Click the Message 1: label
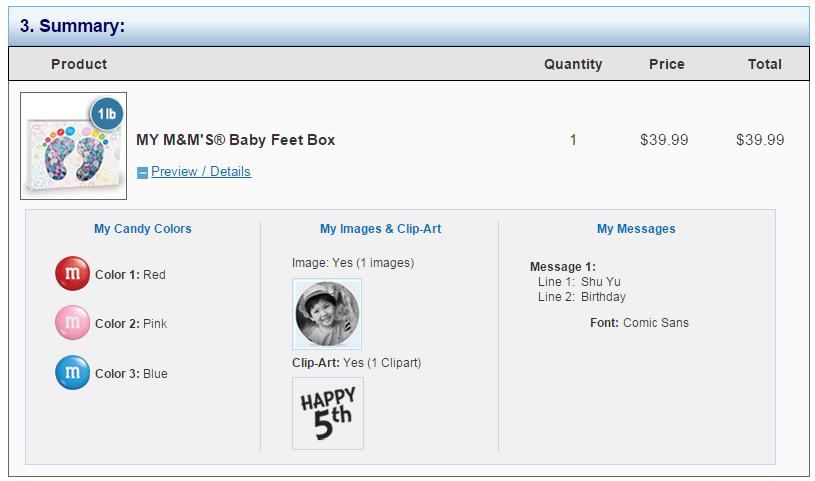The image size is (815, 481). pos(563,267)
